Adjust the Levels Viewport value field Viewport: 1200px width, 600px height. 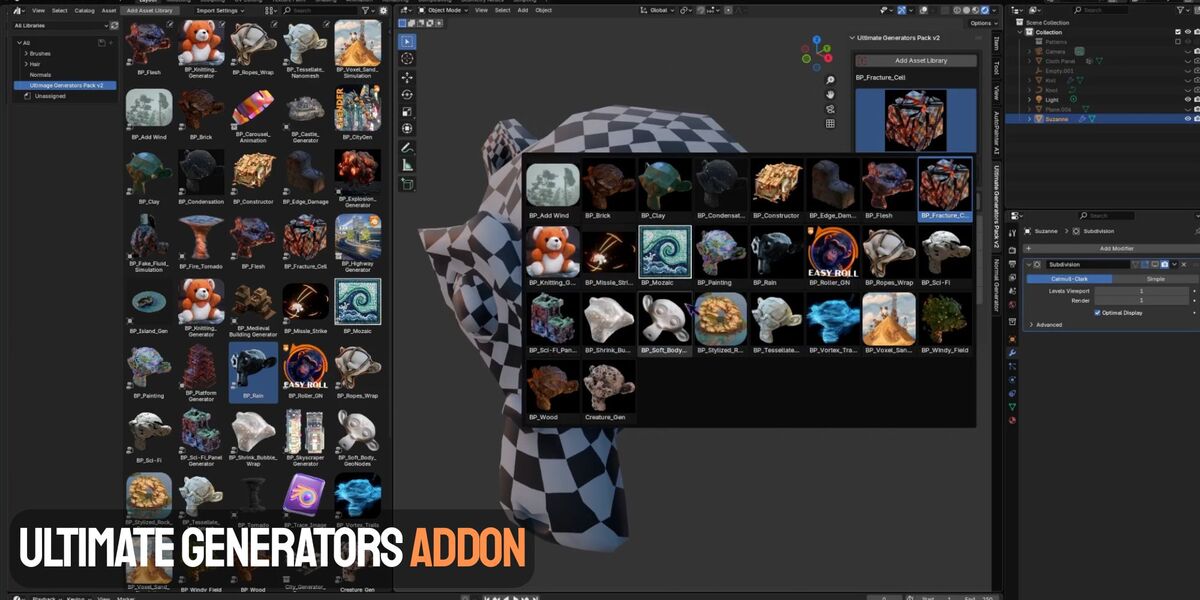1141,290
